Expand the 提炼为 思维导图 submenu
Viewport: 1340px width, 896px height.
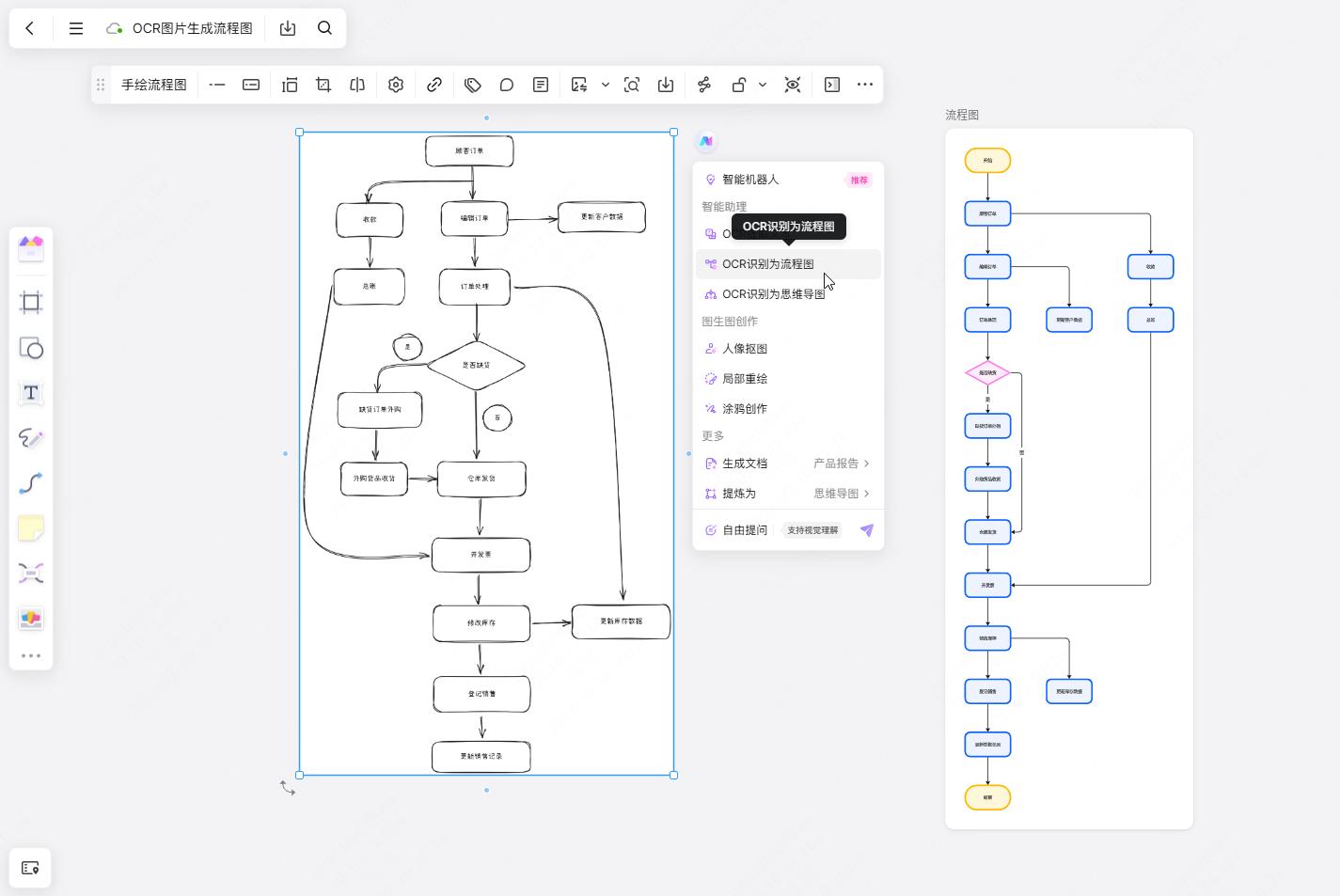click(x=866, y=494)
